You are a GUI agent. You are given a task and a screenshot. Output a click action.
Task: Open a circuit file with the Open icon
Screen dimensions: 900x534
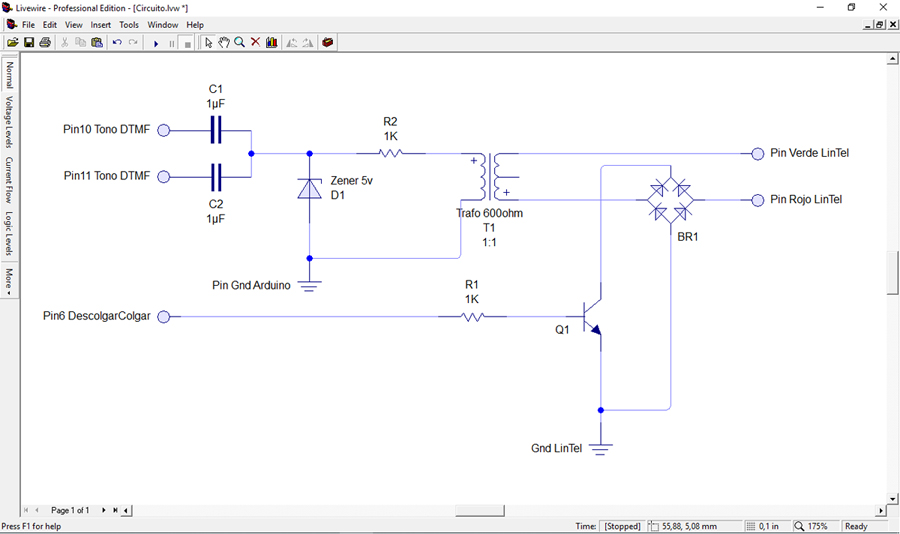(x=13, y=42)
